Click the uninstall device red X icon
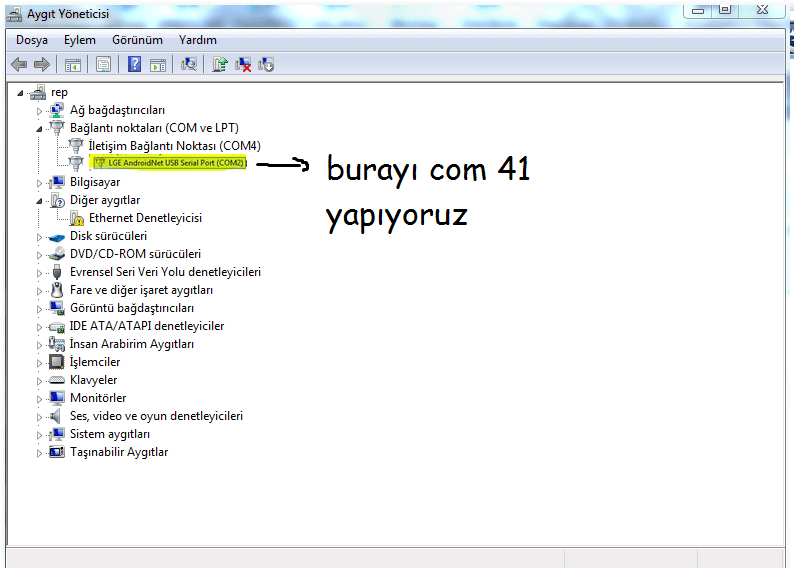794x568 pixels. click(243, 65)
